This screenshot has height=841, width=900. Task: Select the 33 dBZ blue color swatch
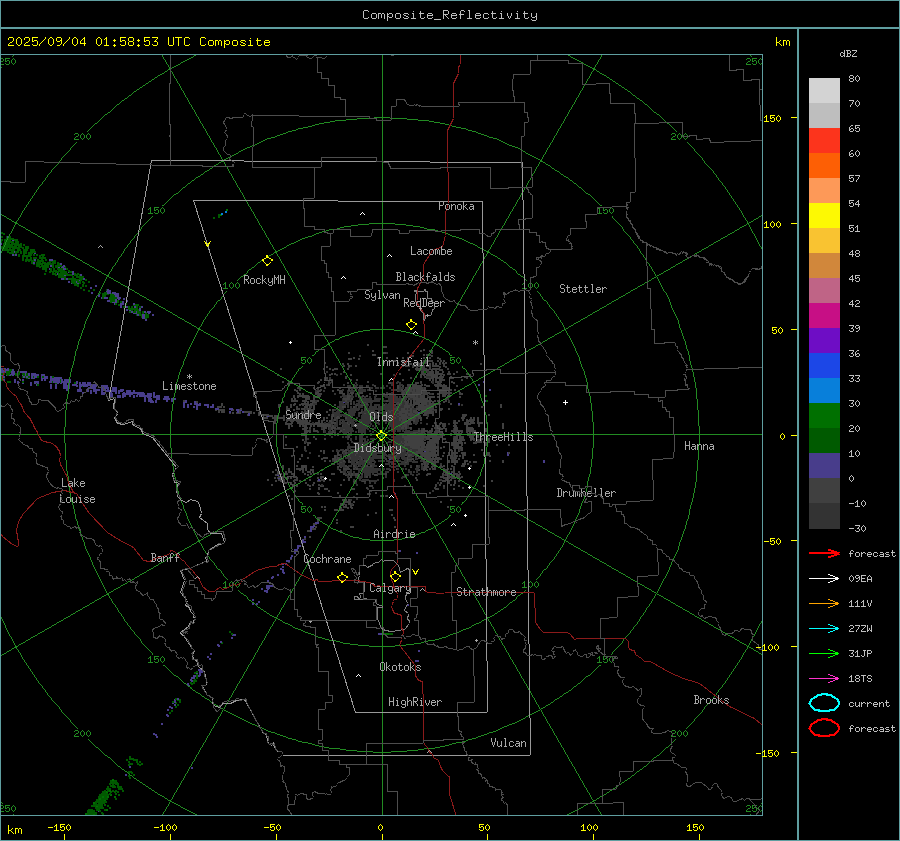[x=824, y=365]
